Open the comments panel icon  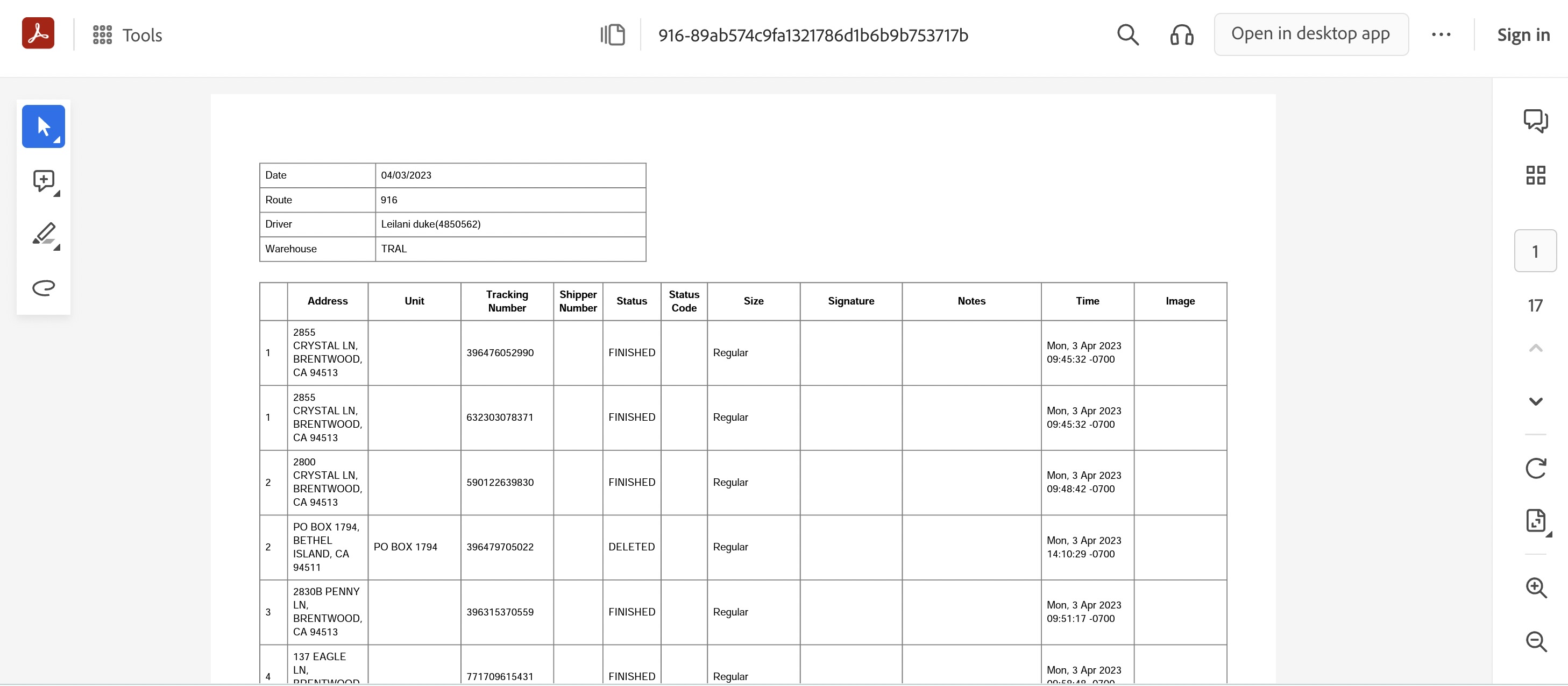(x=1535, y=121)
